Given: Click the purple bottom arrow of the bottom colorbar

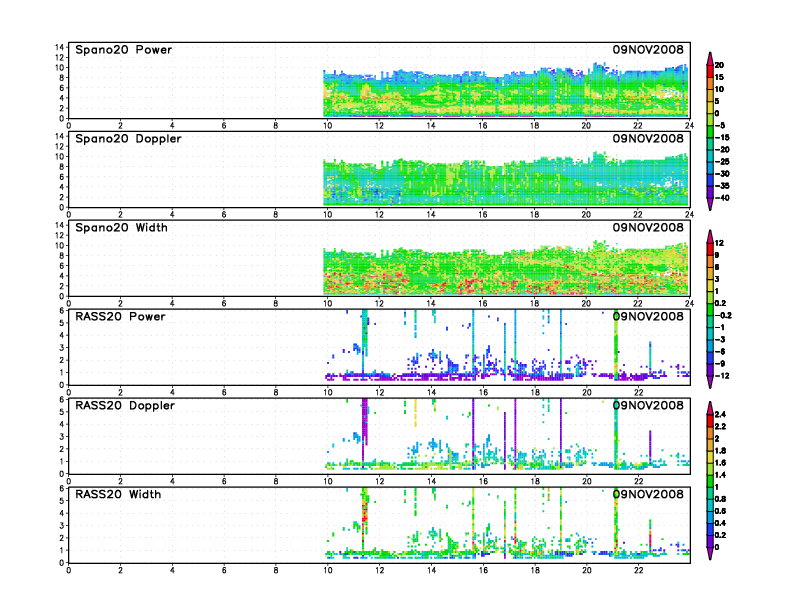Looking at the screenshot, I should tap(710, 553).
